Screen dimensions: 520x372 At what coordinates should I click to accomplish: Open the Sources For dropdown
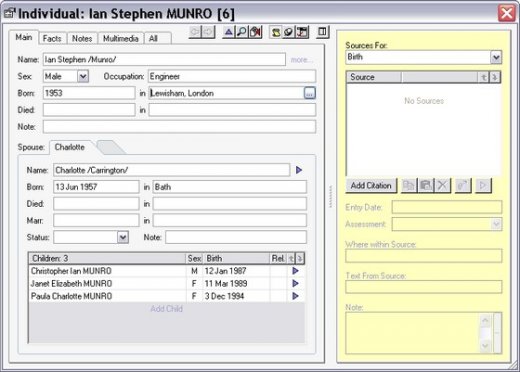(x=496, y=57)
